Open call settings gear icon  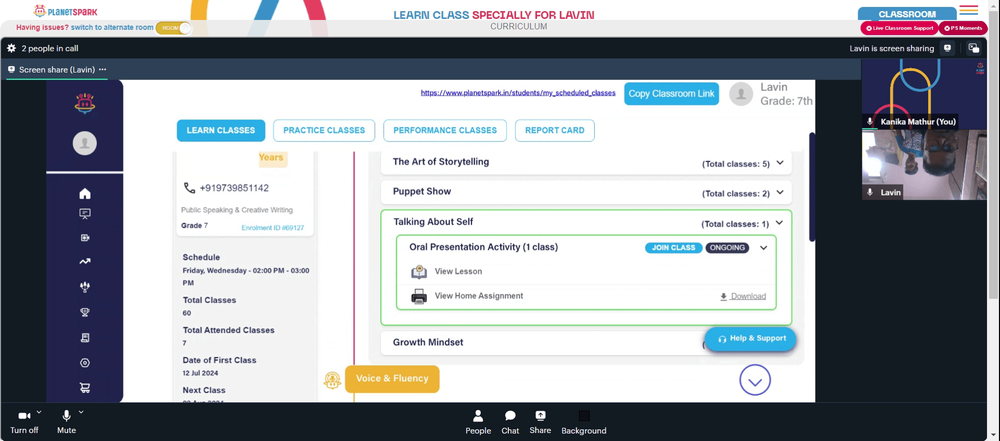click(11, 48)
